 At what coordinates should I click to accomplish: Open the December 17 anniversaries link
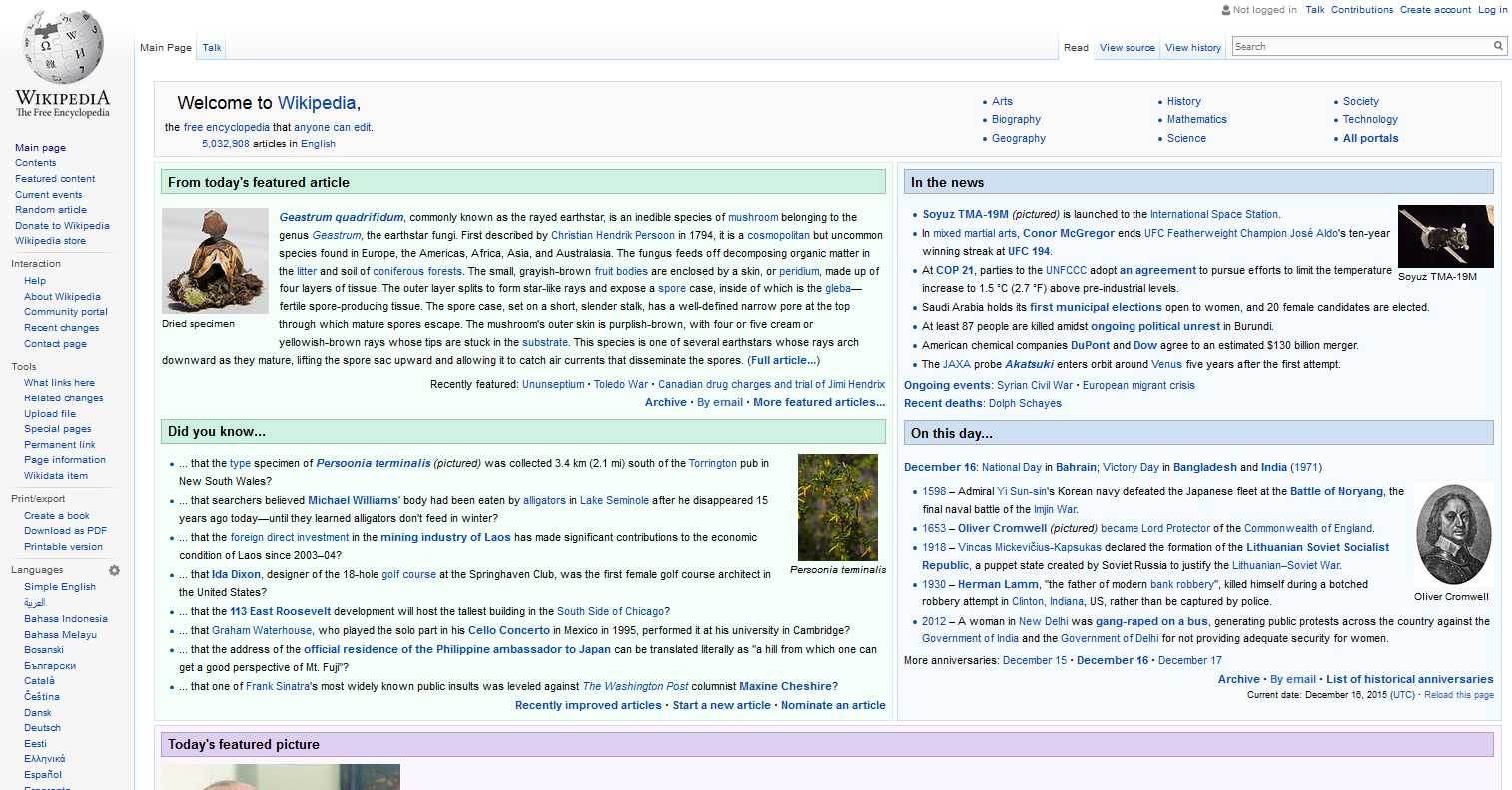pyautogui.click(x=1190, y=660)
